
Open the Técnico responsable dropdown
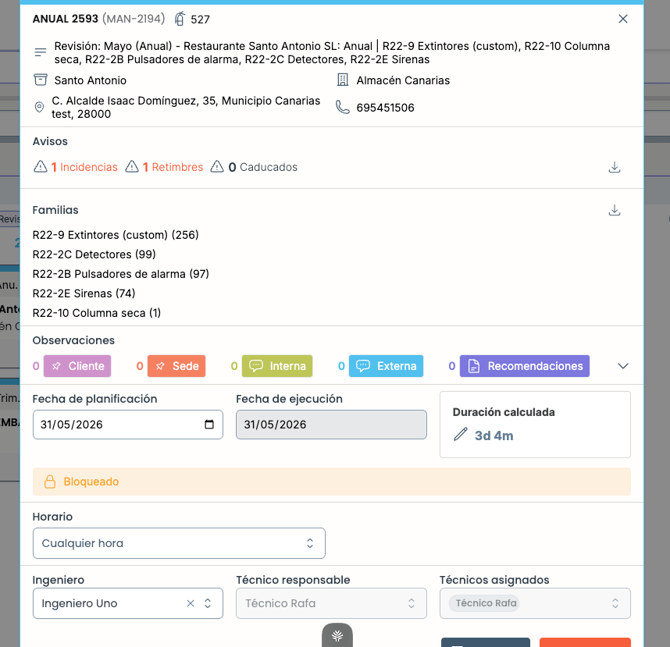coord(331,603)
